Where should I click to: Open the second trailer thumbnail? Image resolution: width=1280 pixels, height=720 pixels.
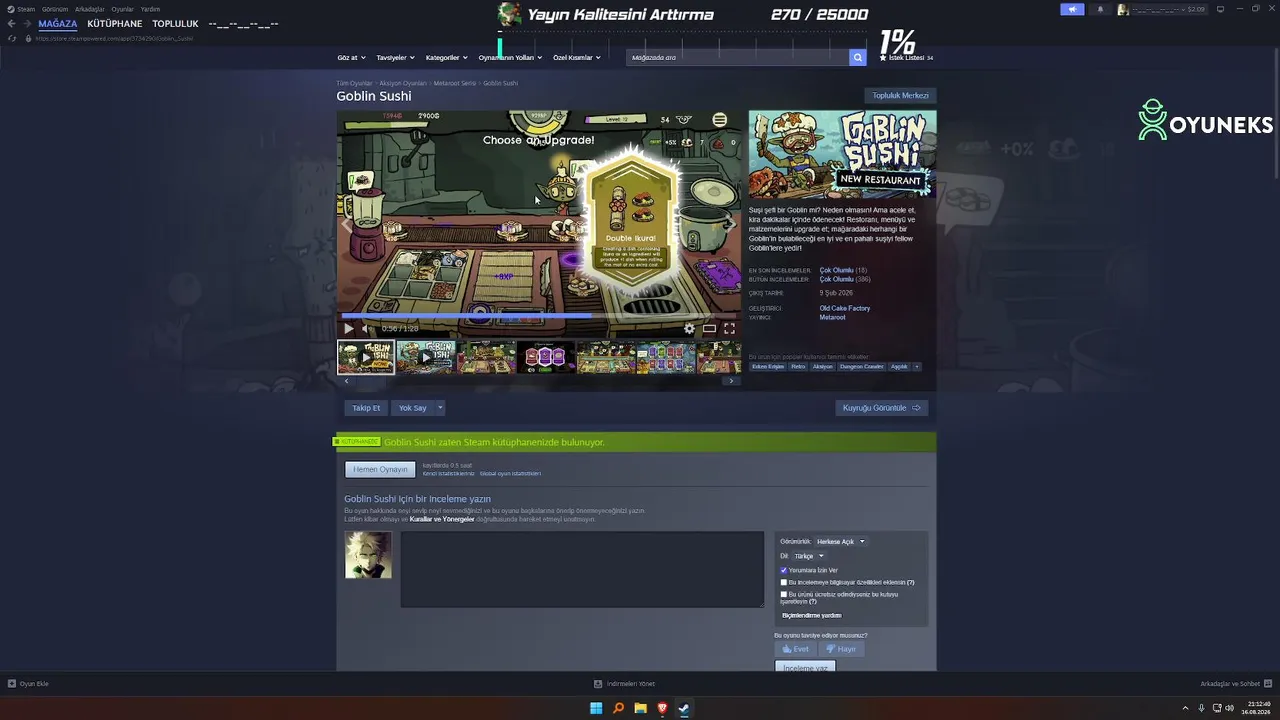(x=426, y=357)
